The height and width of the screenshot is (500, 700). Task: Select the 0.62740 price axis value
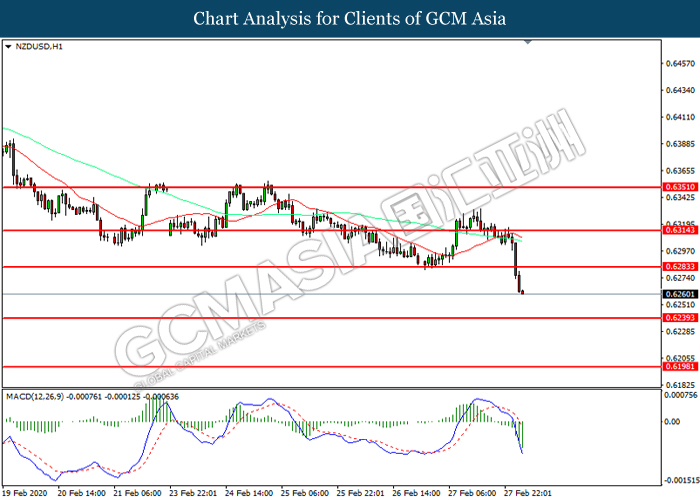[x=680, y=278]
